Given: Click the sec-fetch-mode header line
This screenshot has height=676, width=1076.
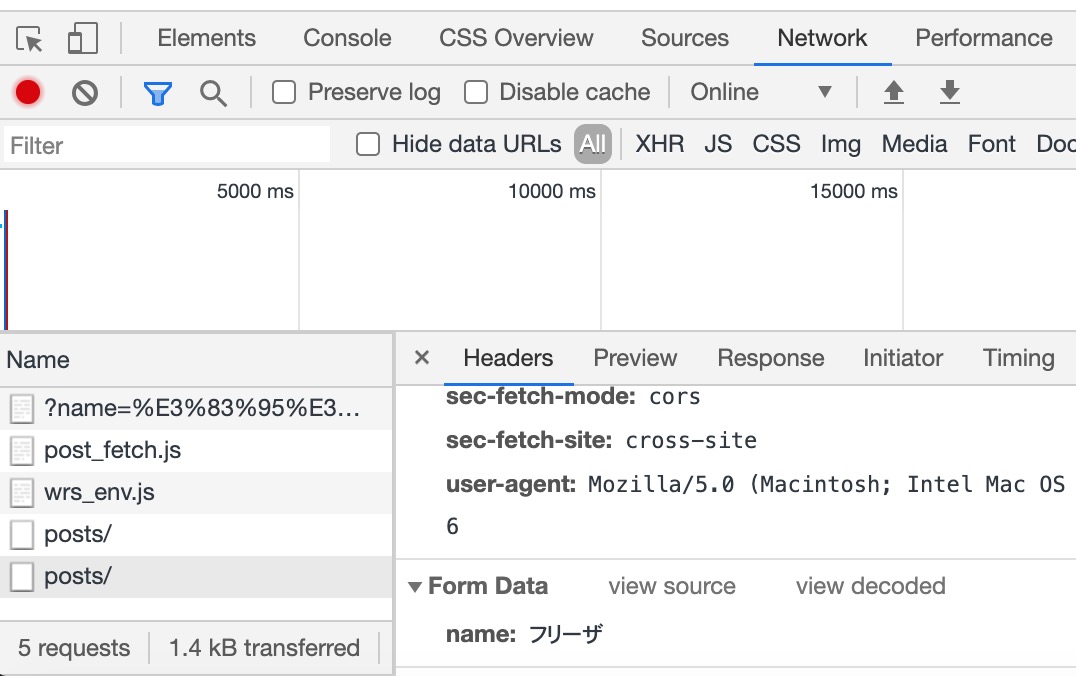Looking at the screenshot, I should coord(573,397).
